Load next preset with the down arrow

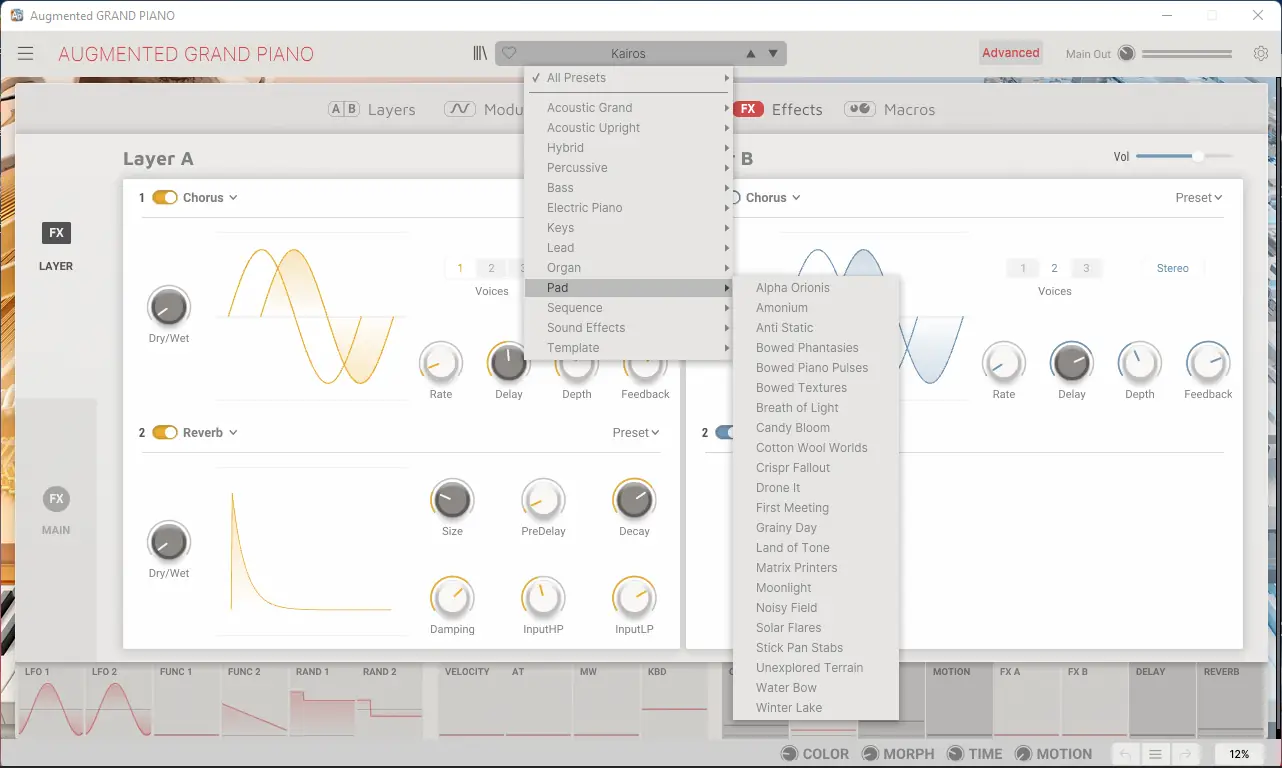pyautogui.click(x=773, y=54)
